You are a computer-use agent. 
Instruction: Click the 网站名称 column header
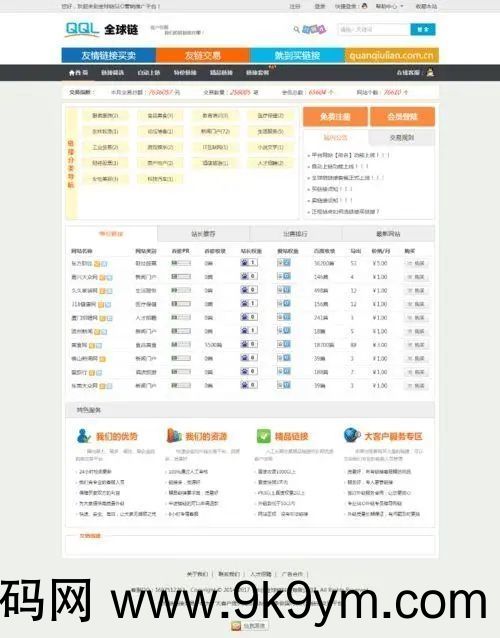click(x=82, y=251)
